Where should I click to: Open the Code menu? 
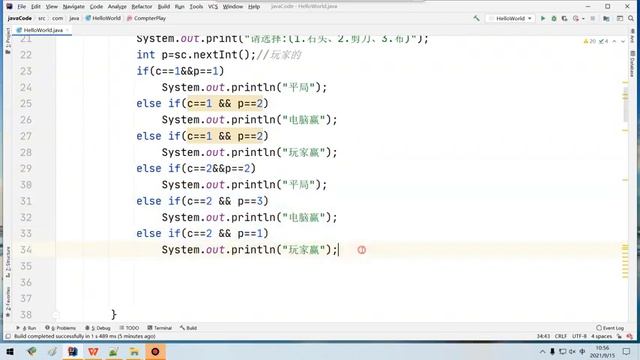click(x=96, y=7)
